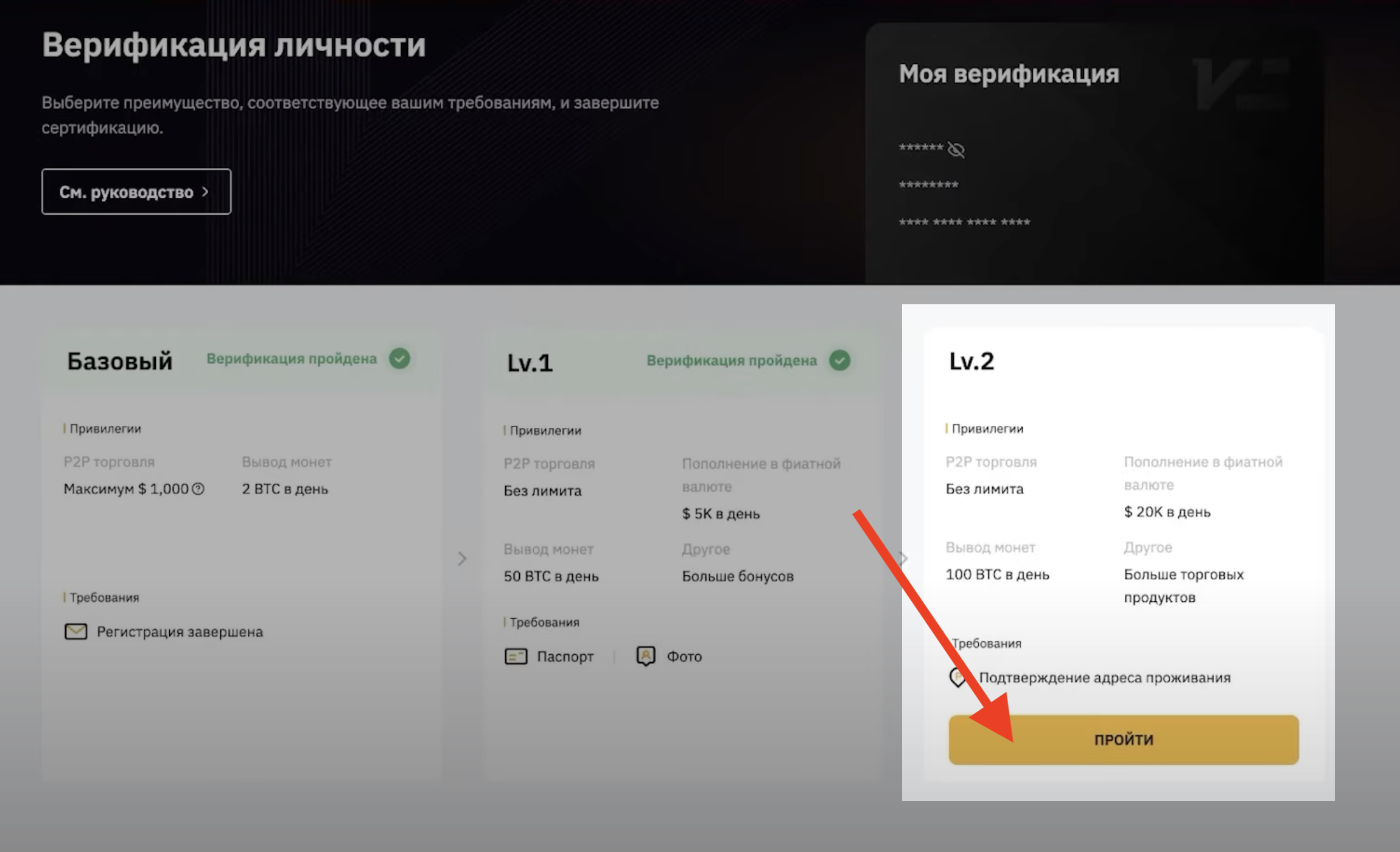Select the Lv.1 level heading
The width and height of the screenshot is (1400, 852).
(x=530, y=363)
